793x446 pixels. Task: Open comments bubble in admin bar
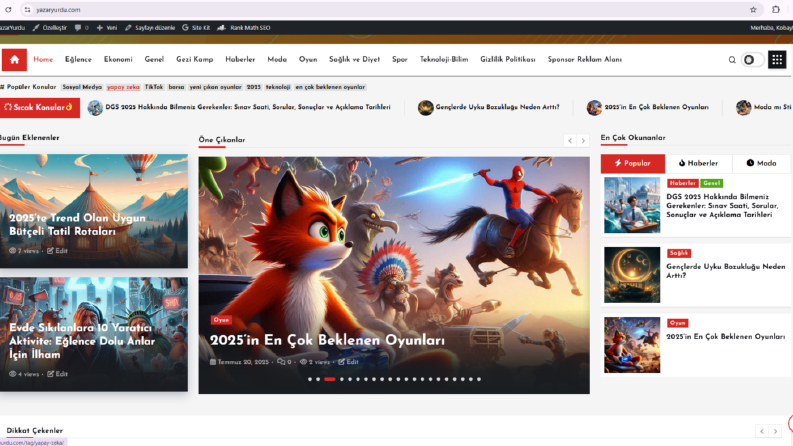[x=81, y=28]
